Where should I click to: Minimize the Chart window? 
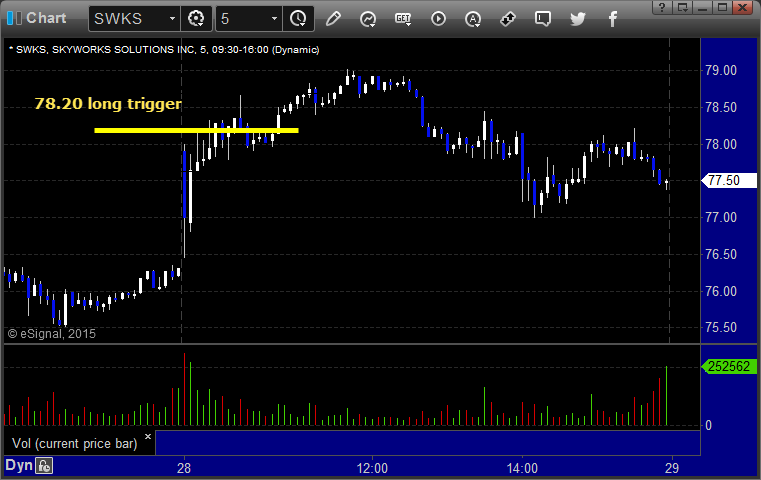(702, 7)
